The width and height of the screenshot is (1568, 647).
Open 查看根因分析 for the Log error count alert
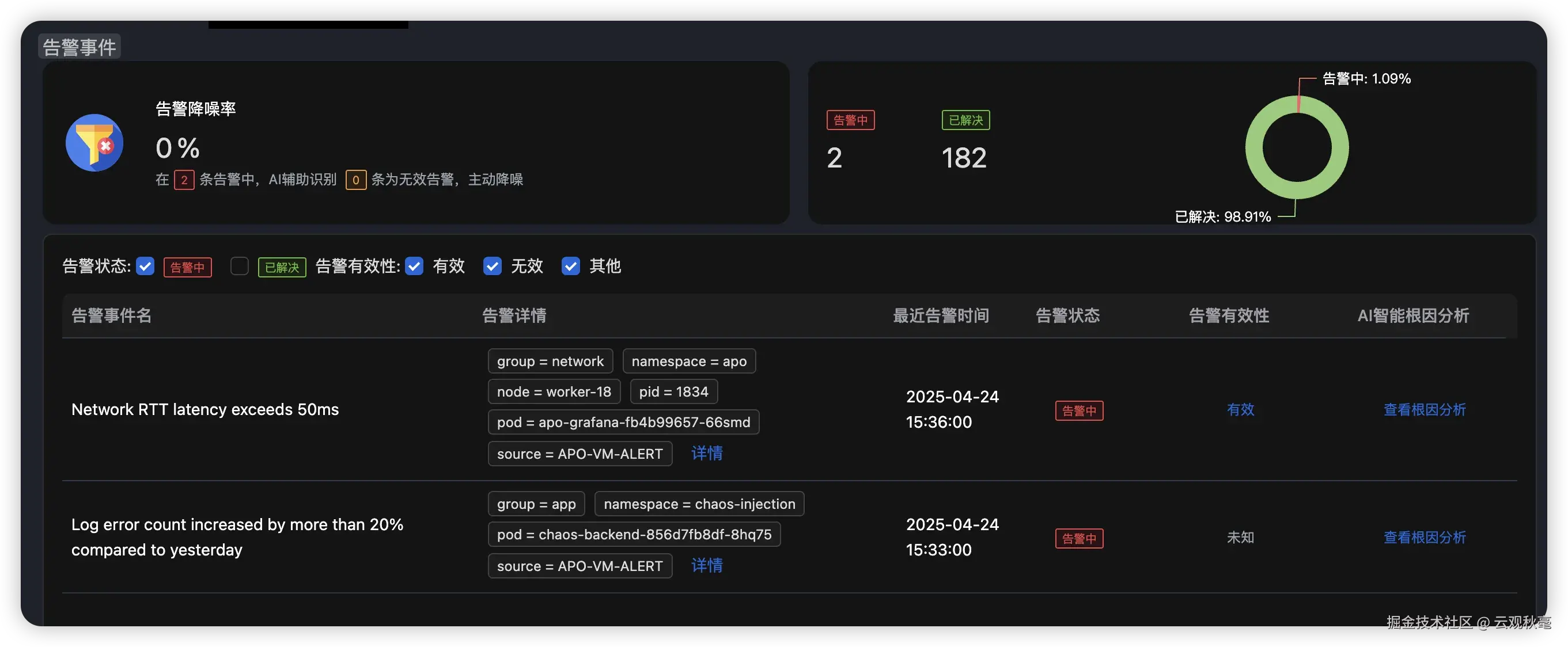point(1425,538)
